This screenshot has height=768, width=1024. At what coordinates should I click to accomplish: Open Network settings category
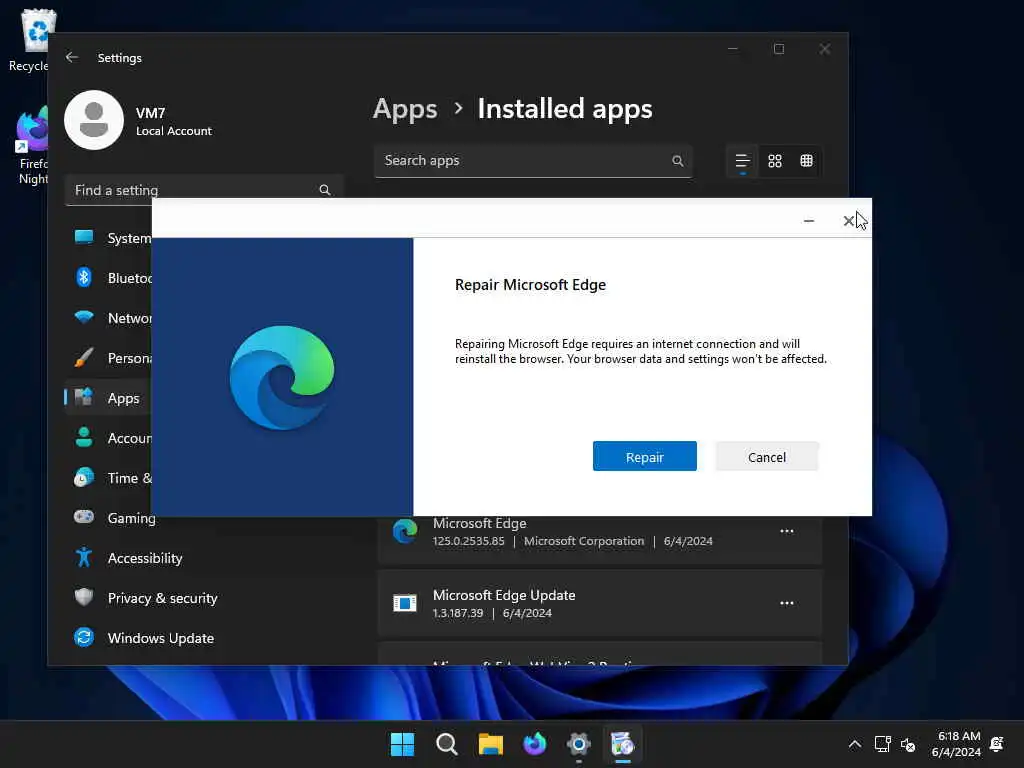pyautogui.click(x=108, y=318)
